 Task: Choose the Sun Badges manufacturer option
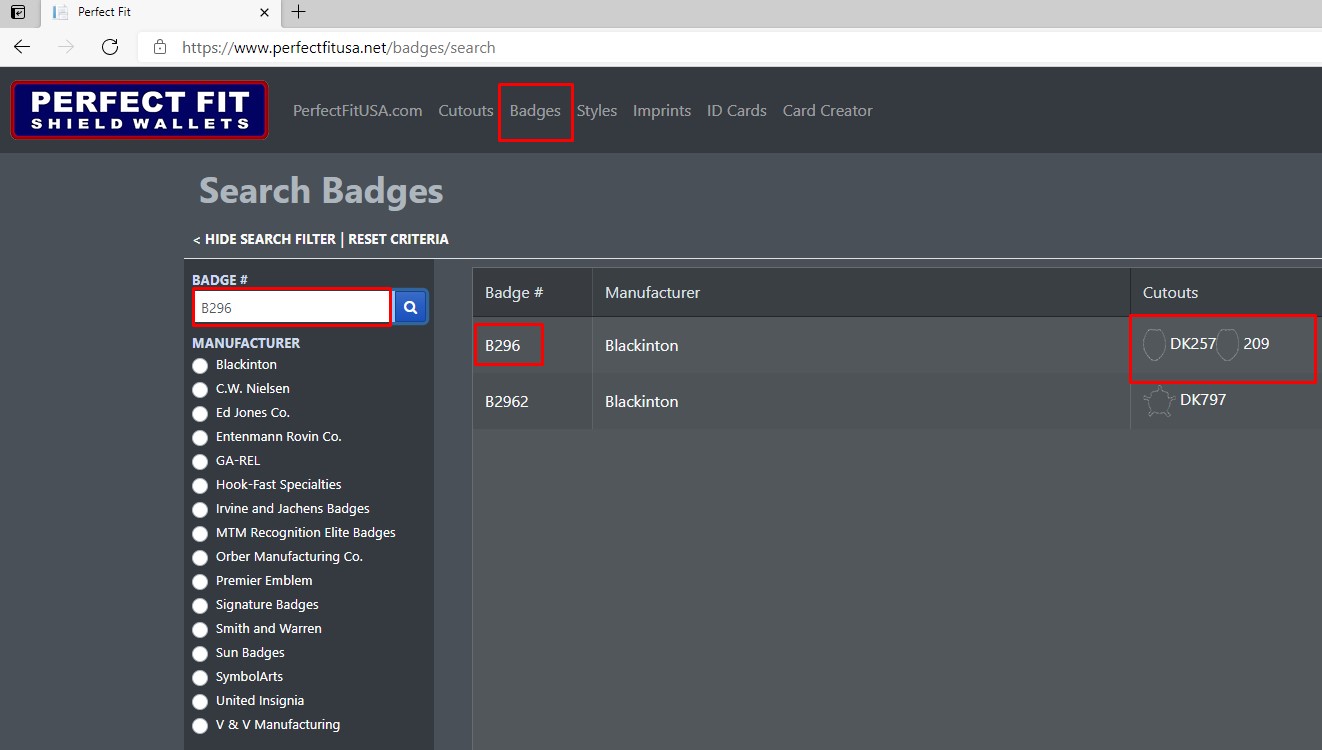pos(200,654)
